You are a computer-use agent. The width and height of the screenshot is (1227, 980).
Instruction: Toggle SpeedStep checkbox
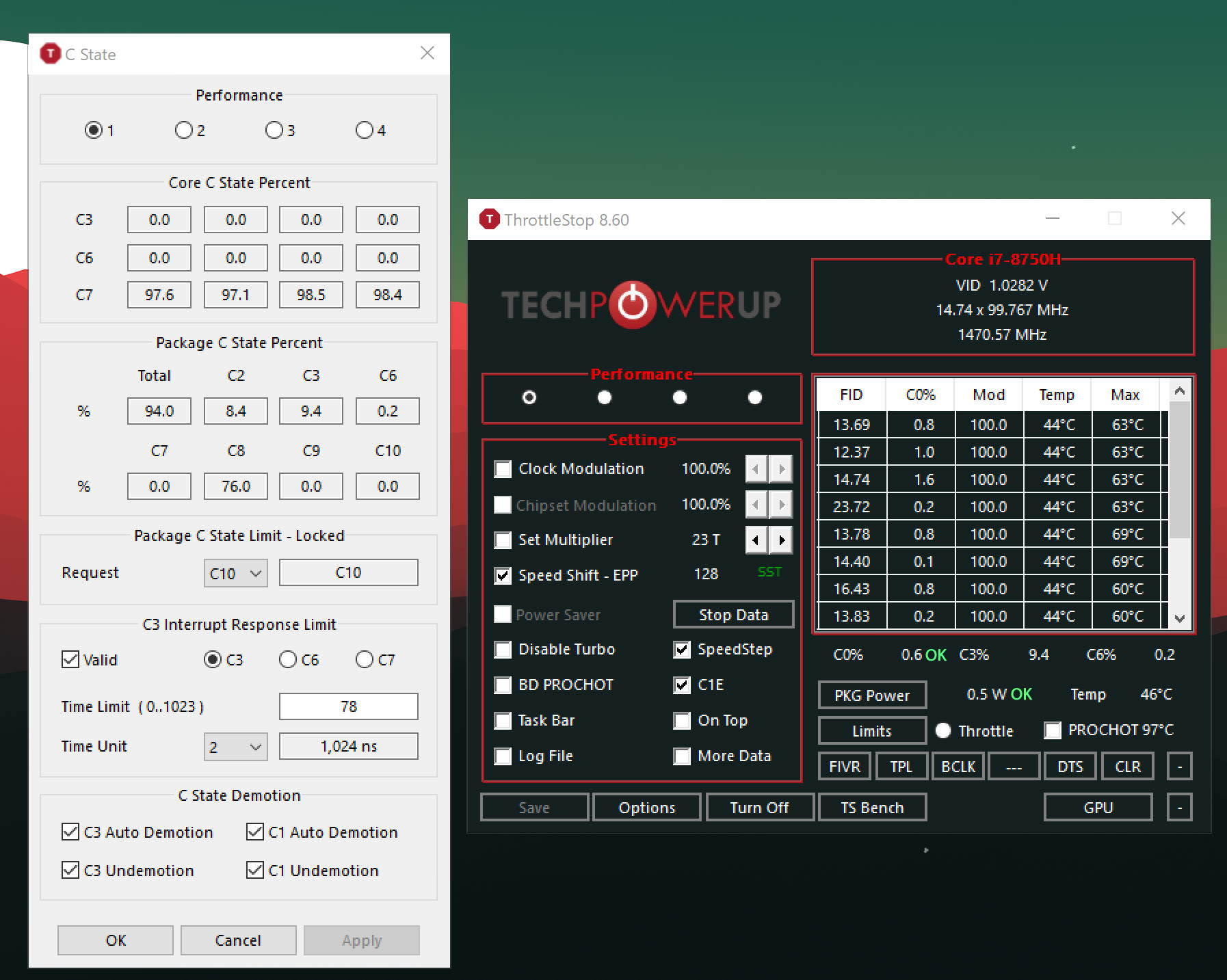coord(682,650)
